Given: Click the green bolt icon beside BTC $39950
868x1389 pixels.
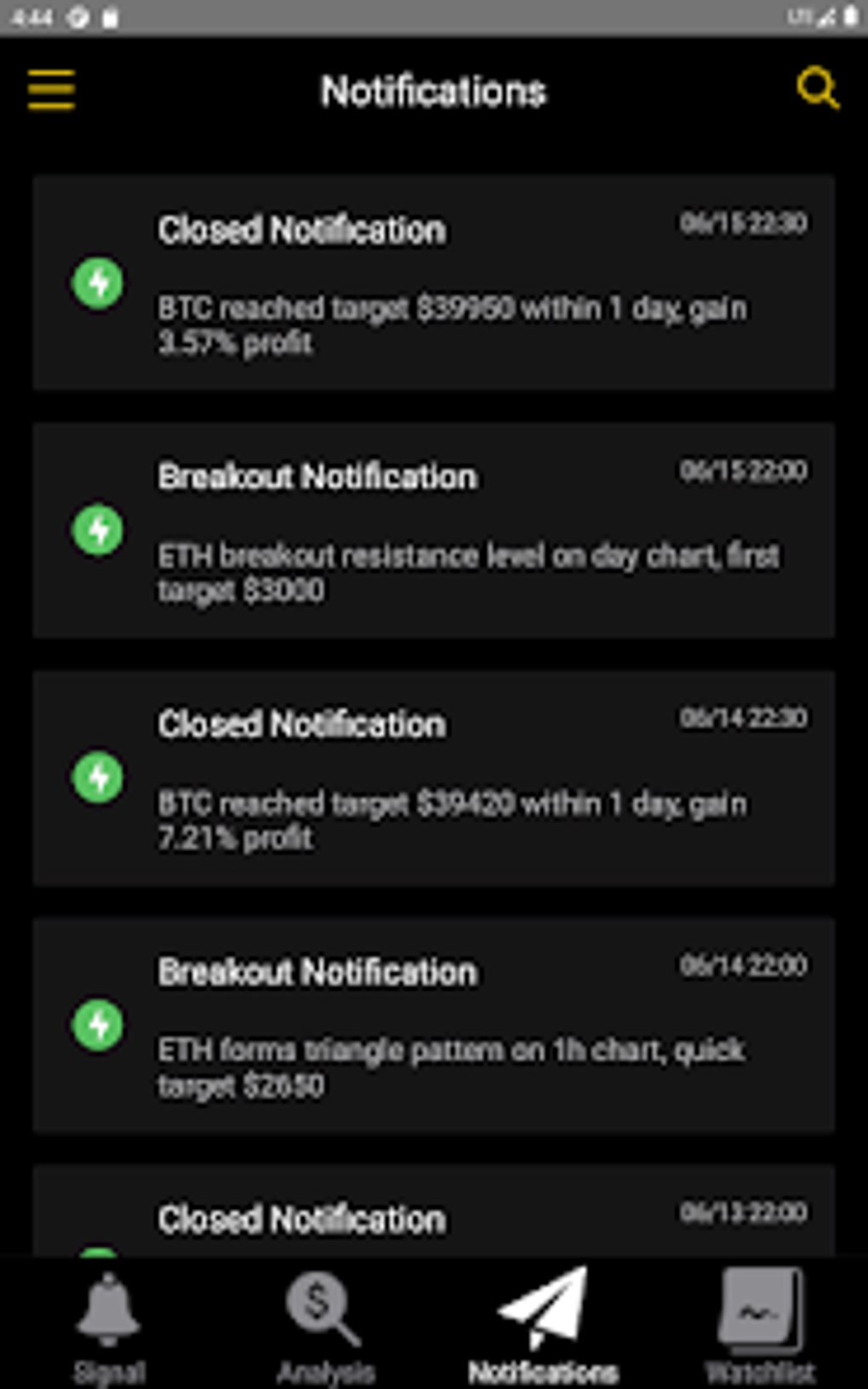Looking at the screenshot, I should (x=98, y=283).
